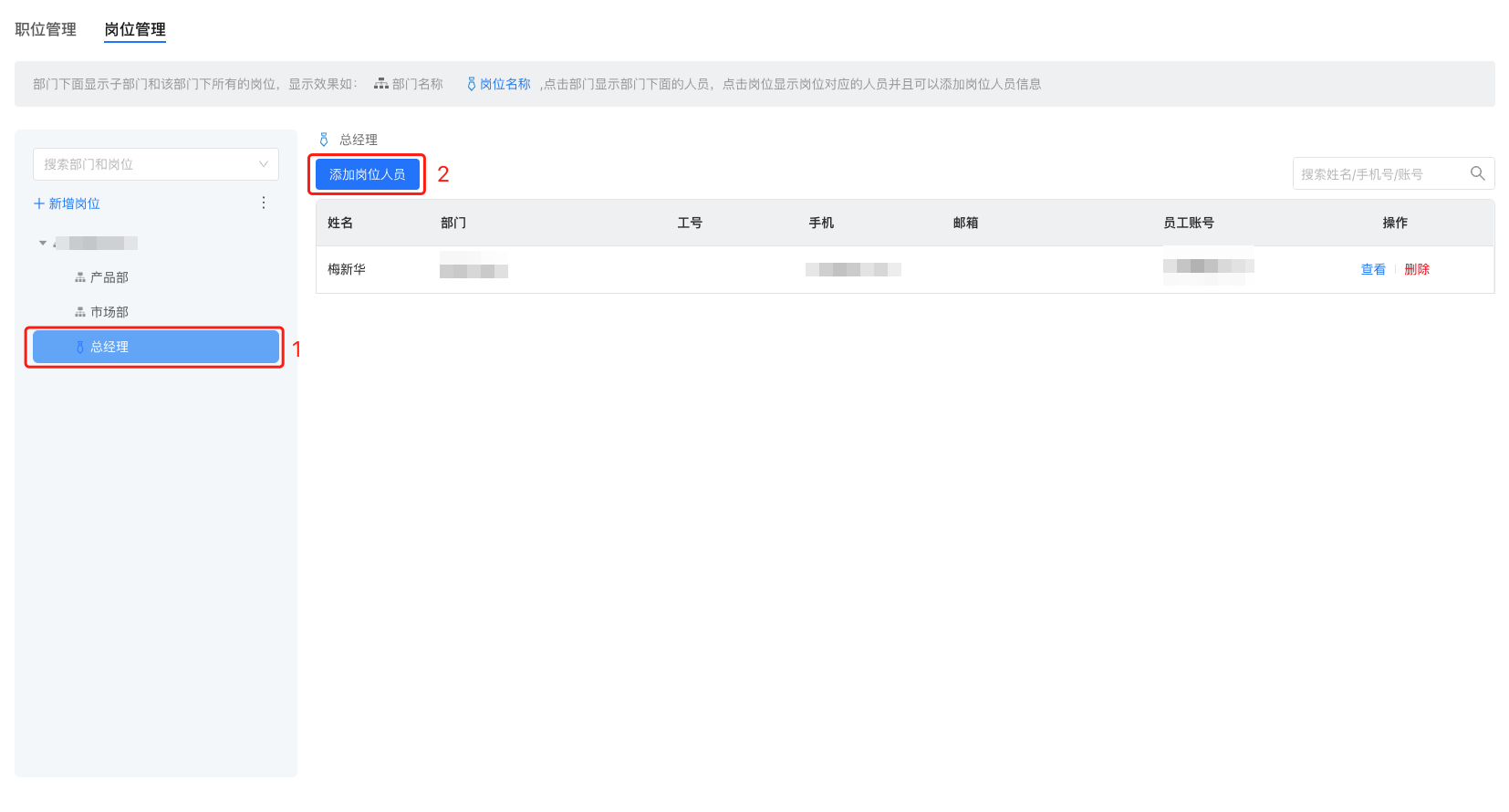Click the magnifier search icon

click(x=1477, y=173)
